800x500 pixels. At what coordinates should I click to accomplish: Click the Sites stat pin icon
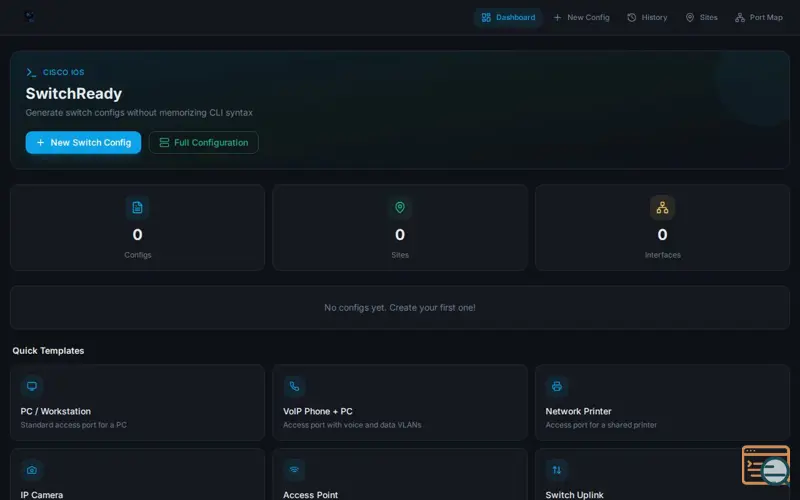click(x=400, y=208)
